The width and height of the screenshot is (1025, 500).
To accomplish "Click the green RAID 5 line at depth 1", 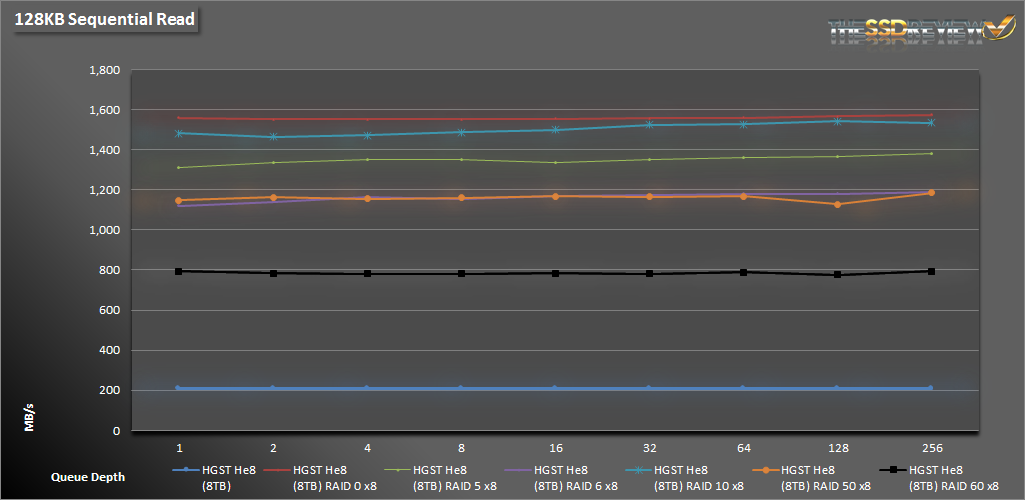I will pos(178,167).
